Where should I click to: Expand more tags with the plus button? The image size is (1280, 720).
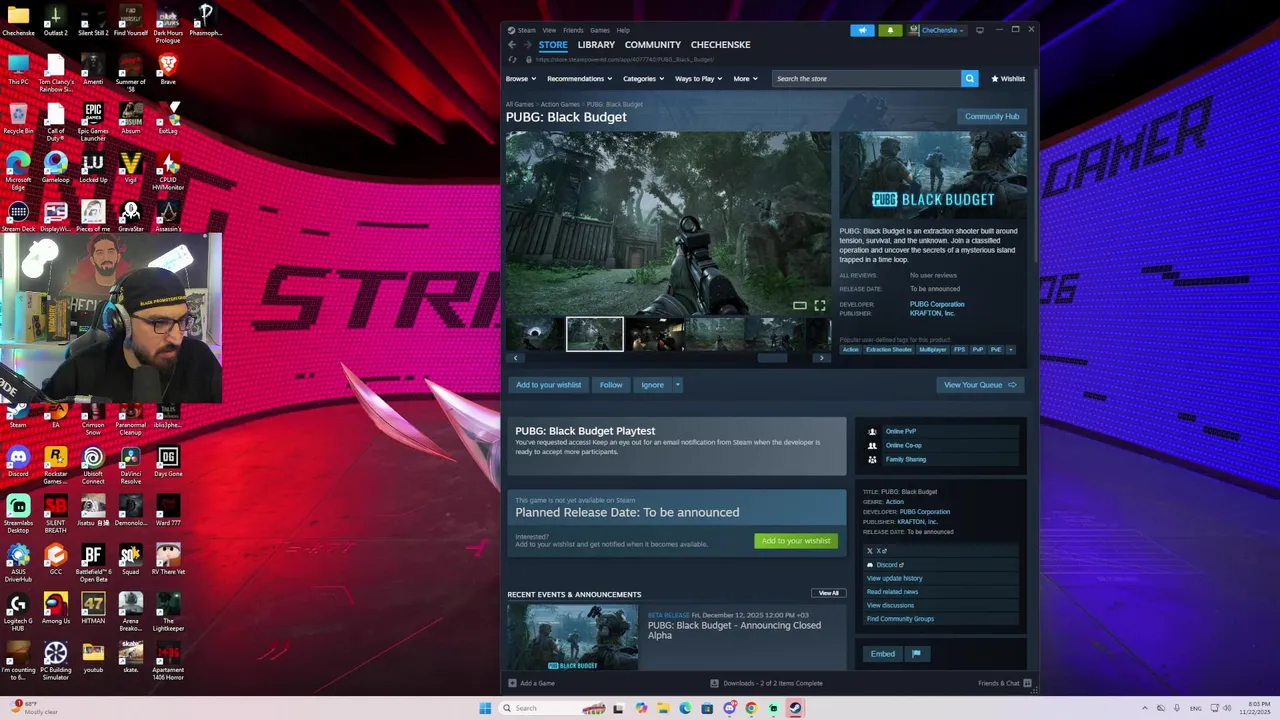pyautogui.click(x=1010, y=349)
